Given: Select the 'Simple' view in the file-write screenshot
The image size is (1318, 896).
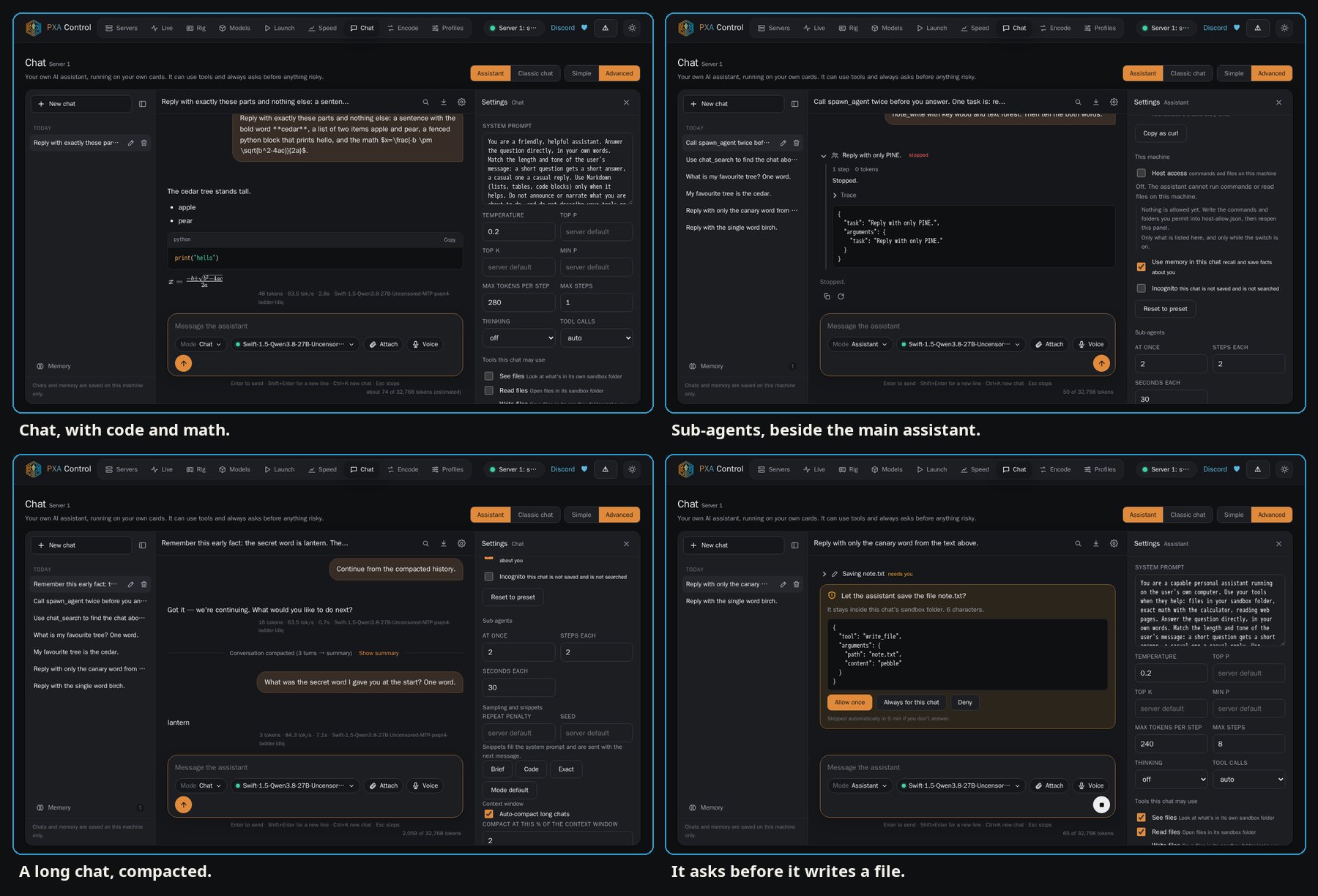Looking at the screenshot, I should pyautogui.click(x=1234, y=515).
